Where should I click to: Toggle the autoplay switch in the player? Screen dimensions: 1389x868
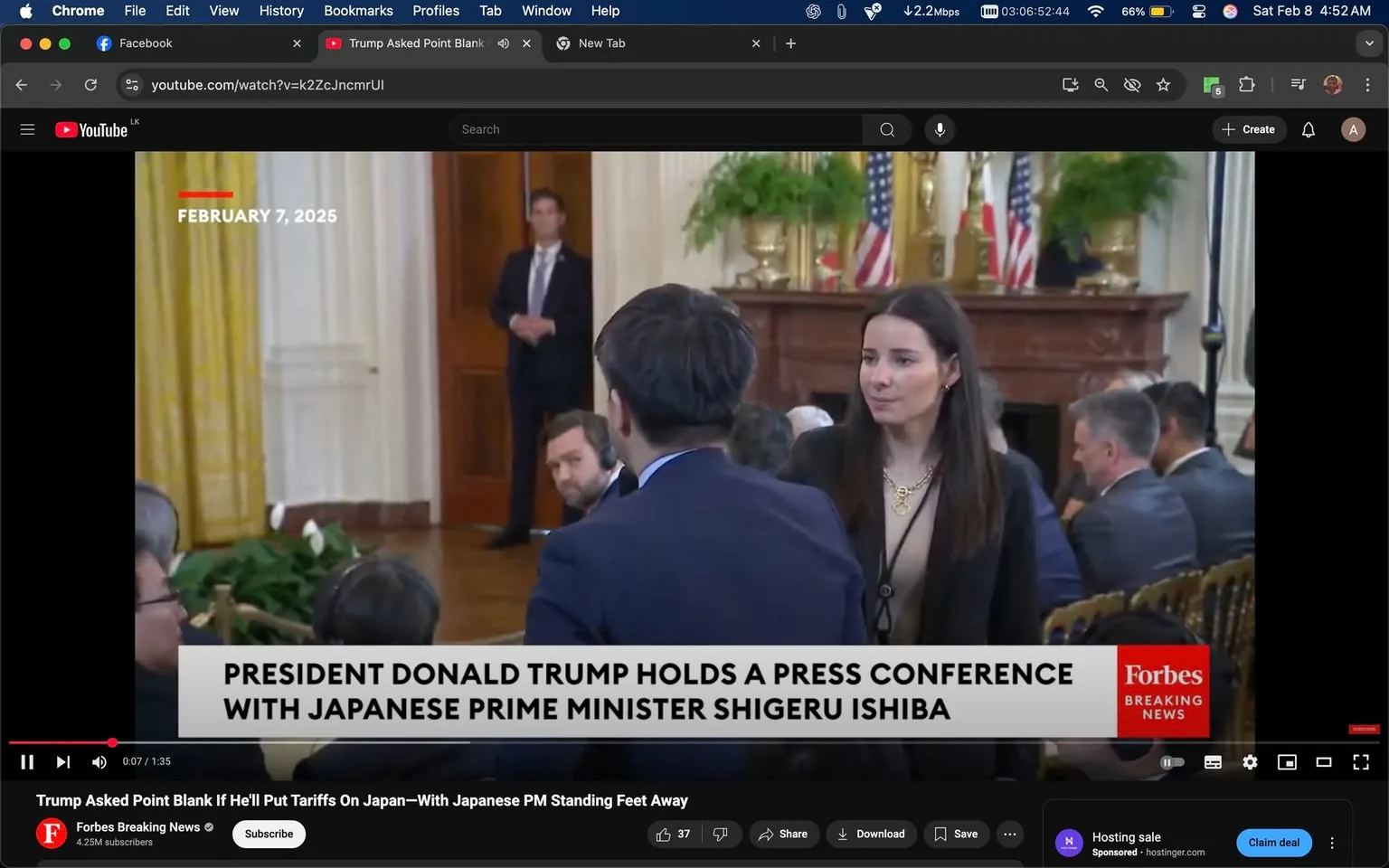[1172, 761]
